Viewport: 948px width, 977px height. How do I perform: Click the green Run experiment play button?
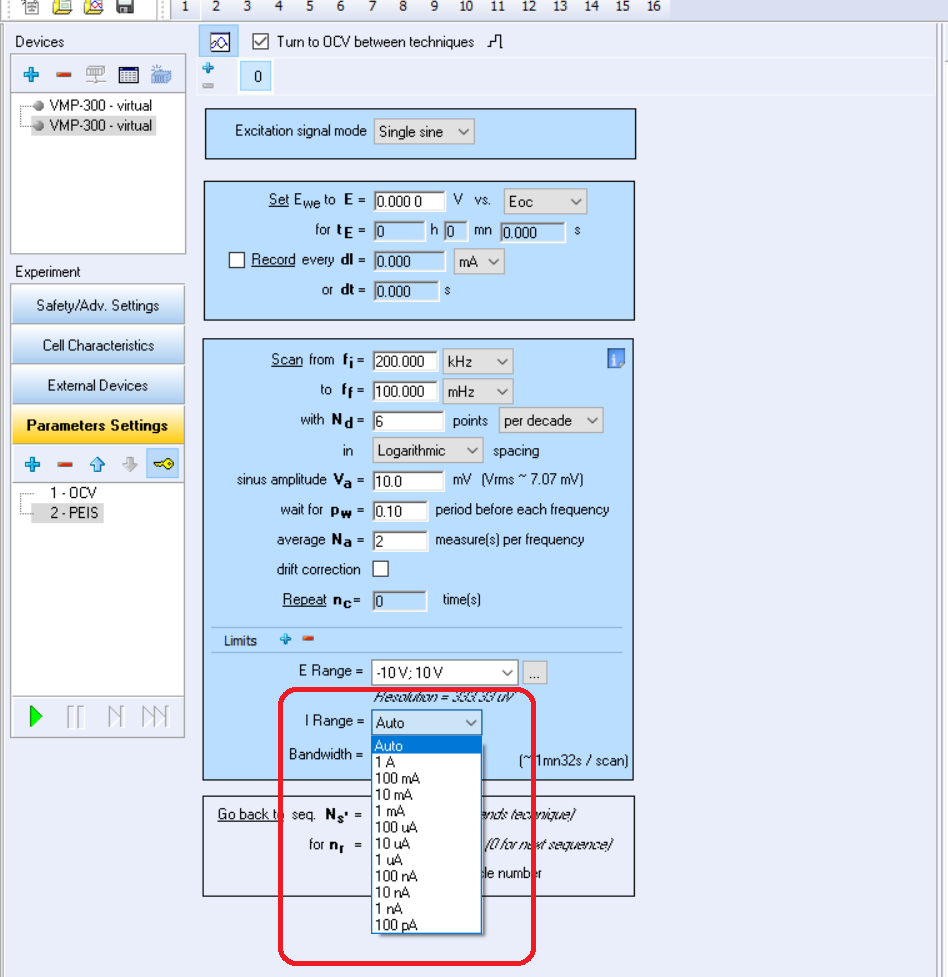pos(36,716)
